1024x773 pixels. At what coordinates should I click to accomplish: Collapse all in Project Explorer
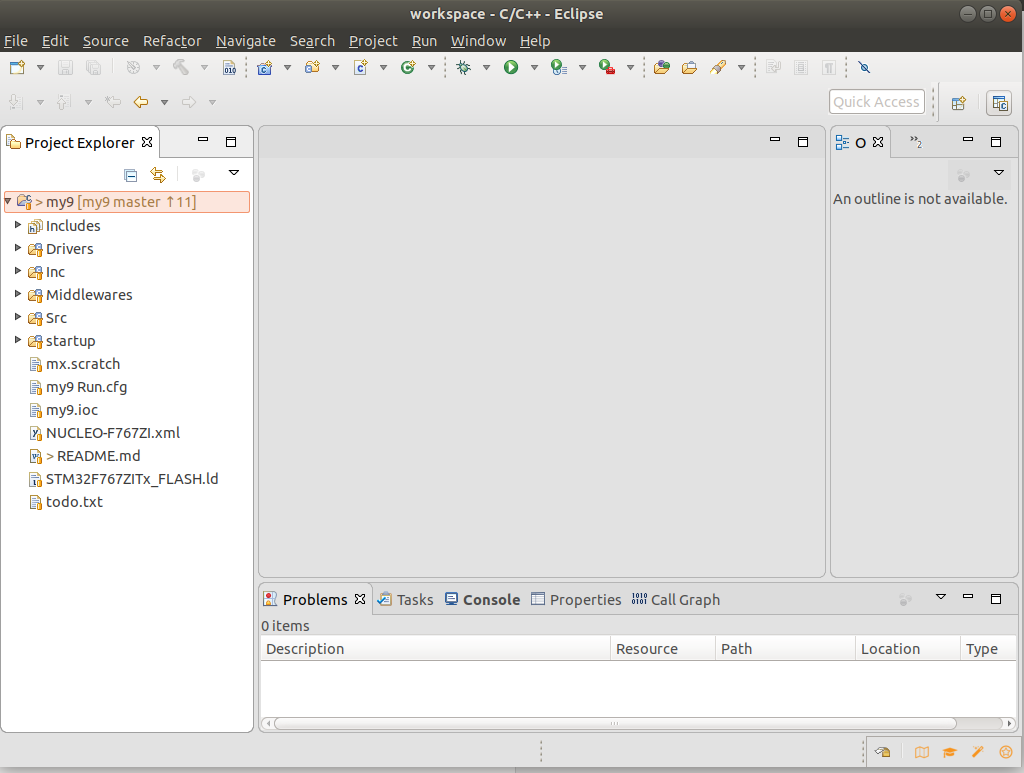[130, 174]
